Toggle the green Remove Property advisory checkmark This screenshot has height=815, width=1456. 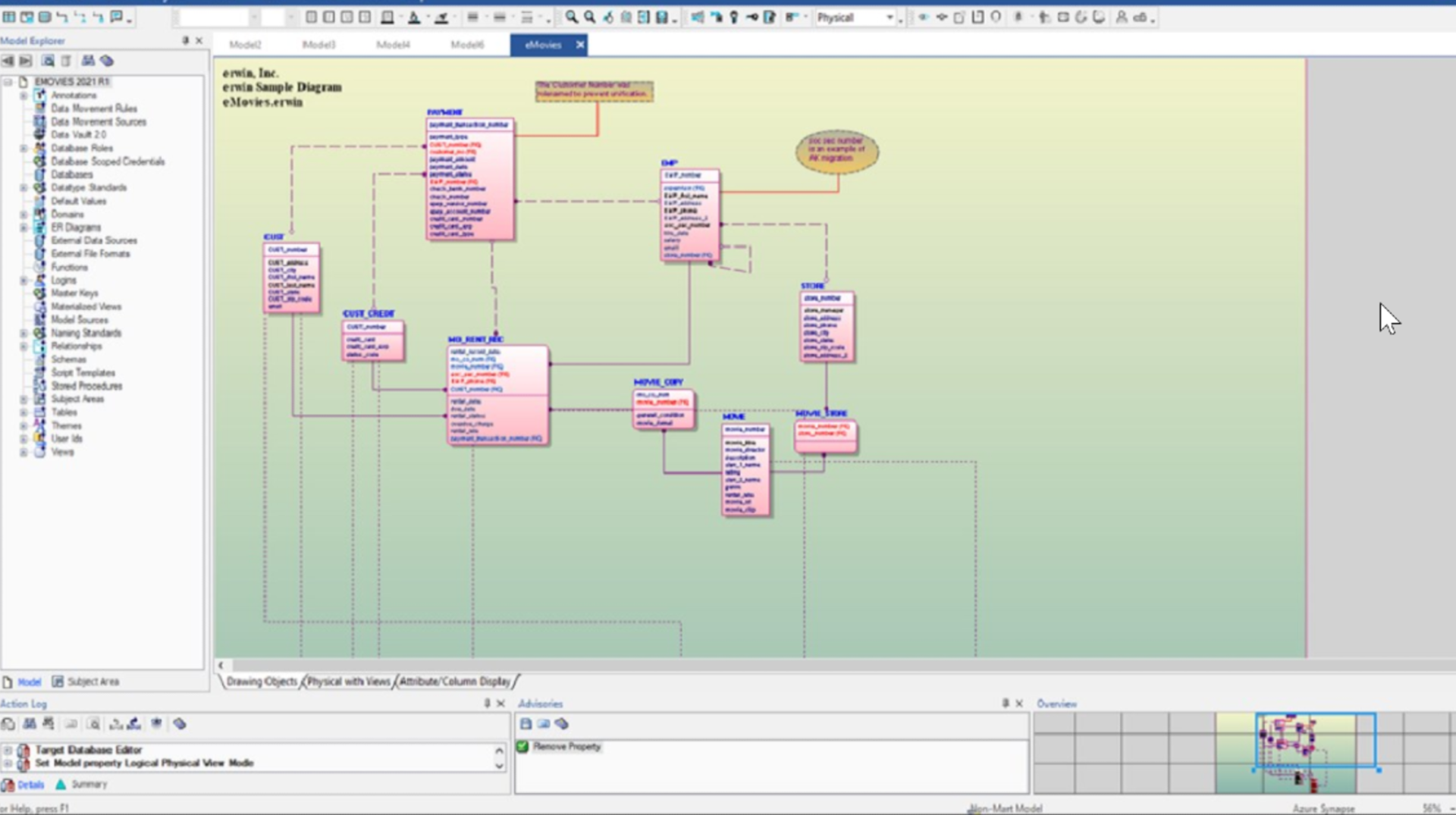[522, 747]
